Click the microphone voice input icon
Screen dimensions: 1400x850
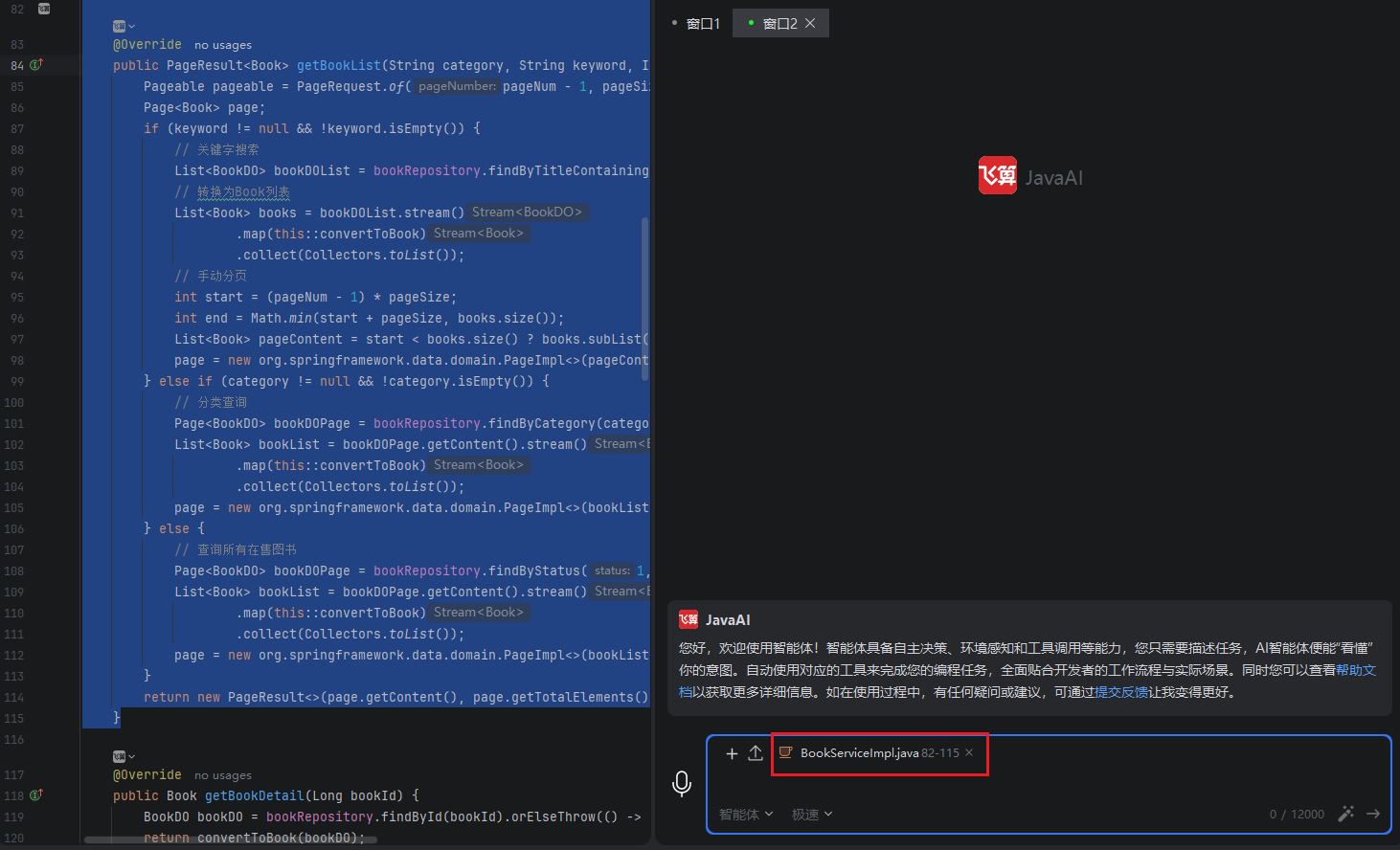[x=682, y=784]
